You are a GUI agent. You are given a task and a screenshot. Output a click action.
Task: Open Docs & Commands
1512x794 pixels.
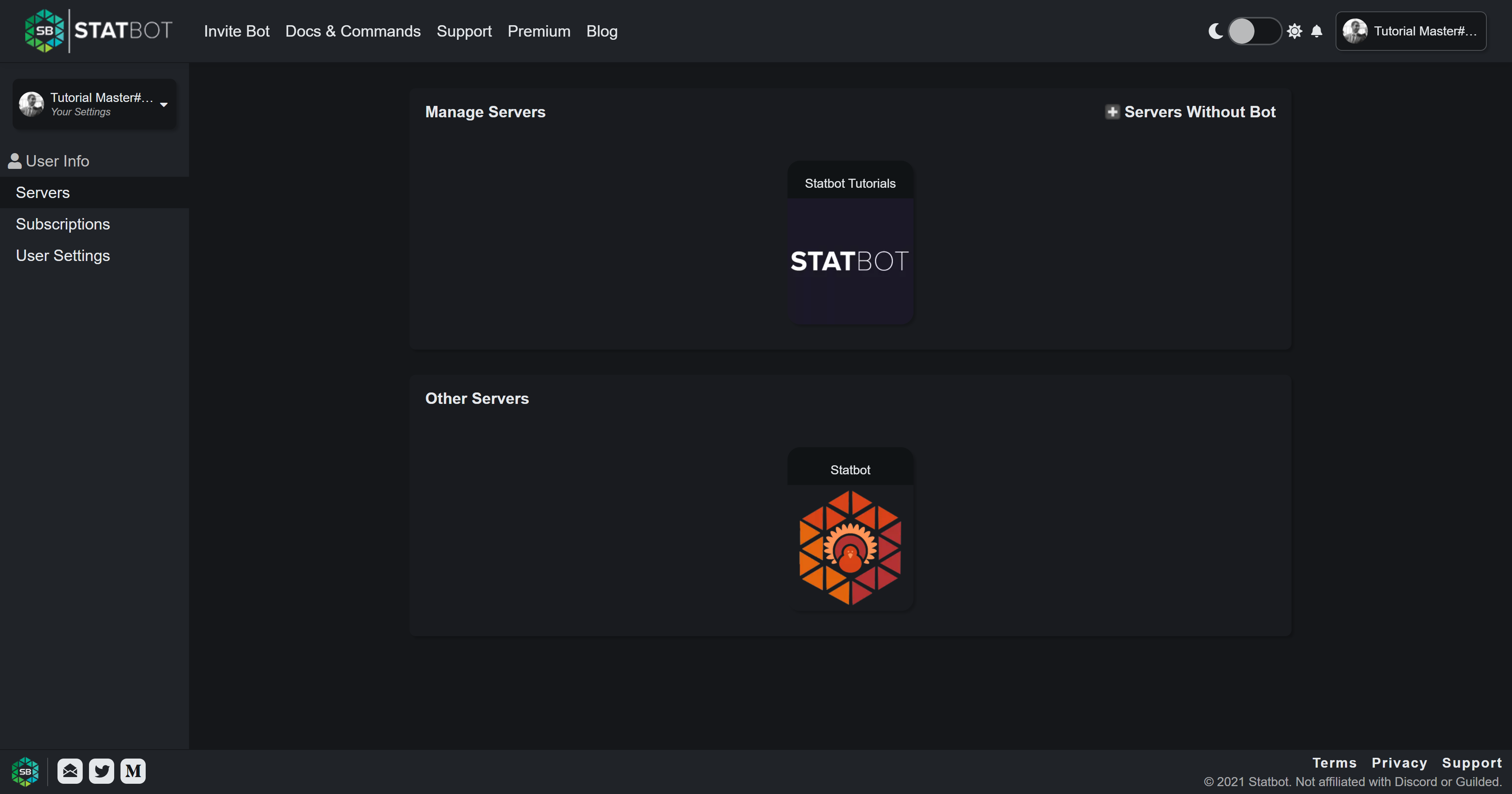pos(353,31)
